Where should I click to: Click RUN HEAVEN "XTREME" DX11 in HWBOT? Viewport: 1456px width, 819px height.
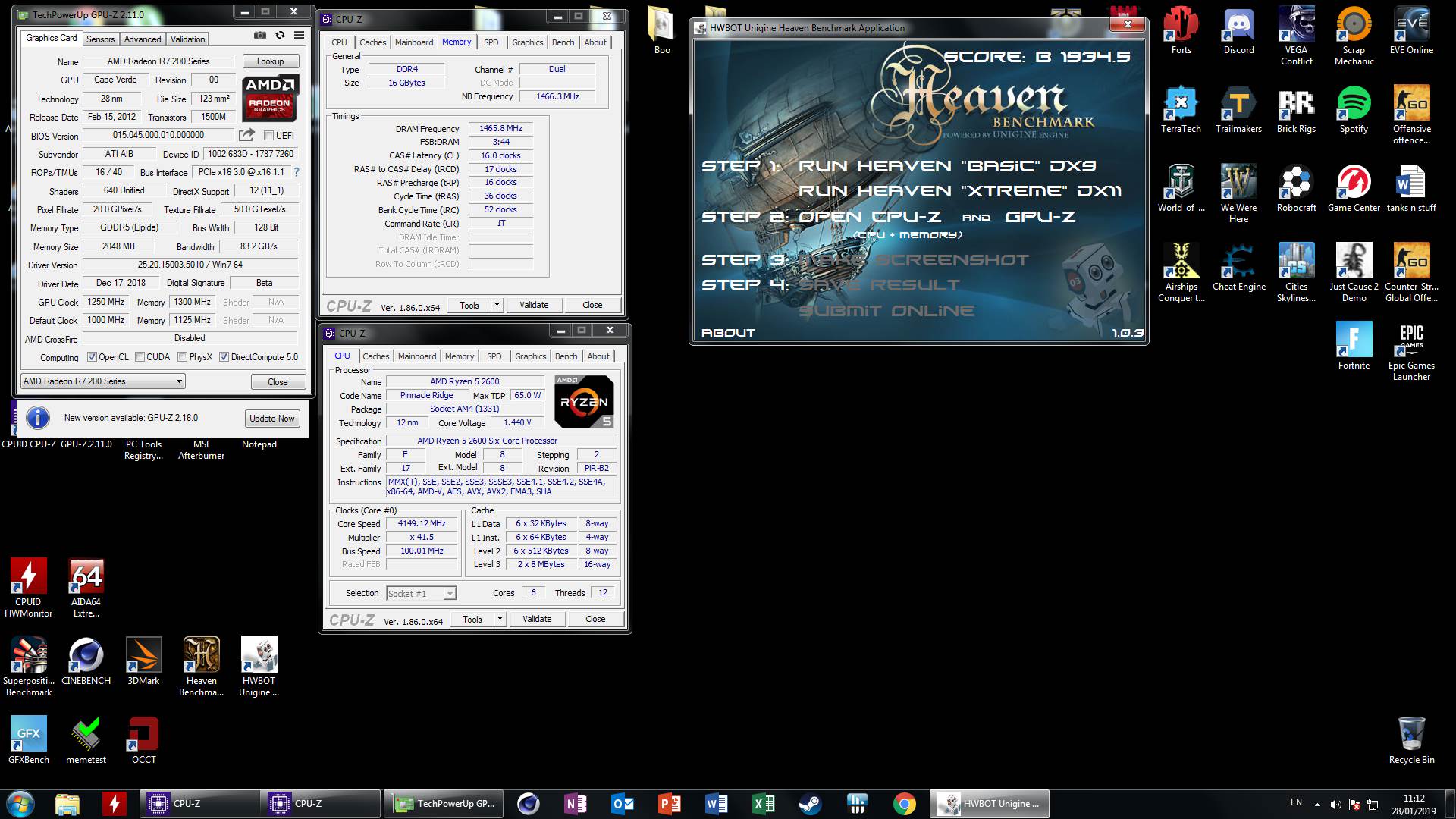point(959,191)
